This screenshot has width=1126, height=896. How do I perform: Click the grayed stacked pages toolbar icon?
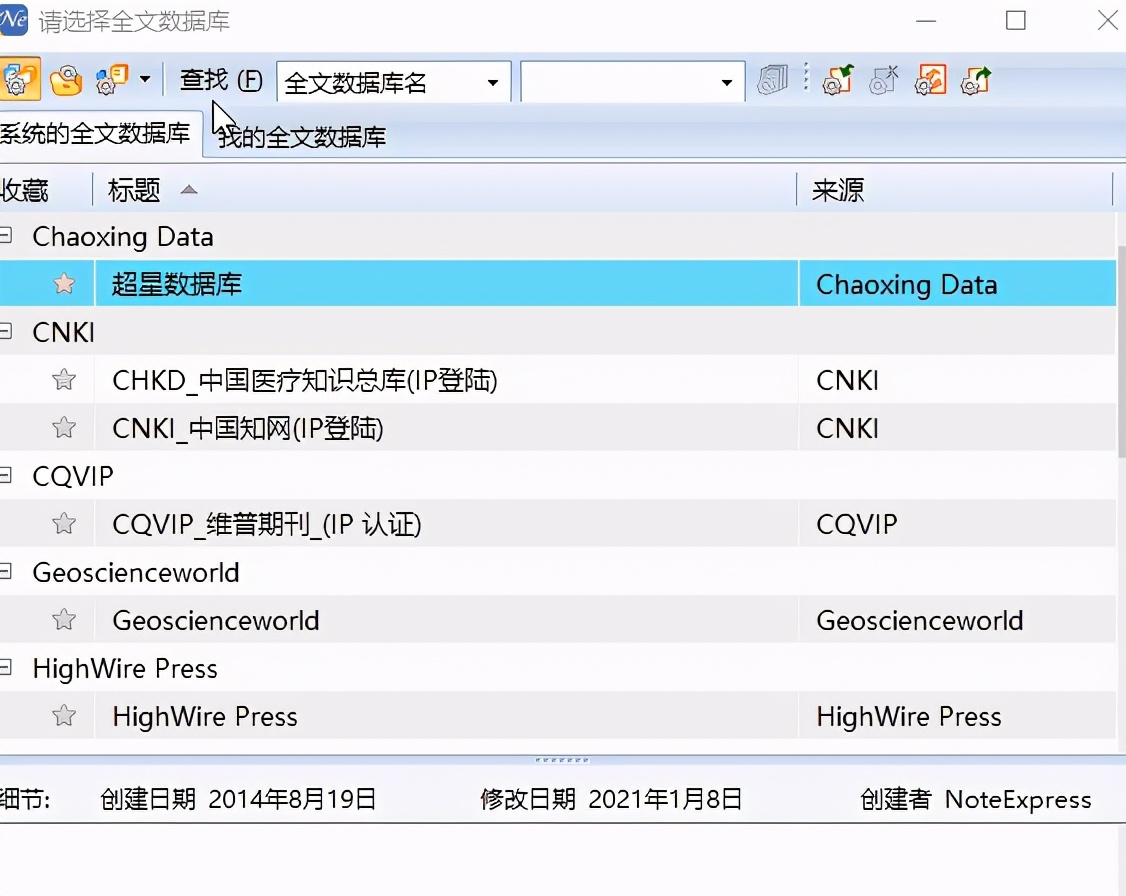coord(773,80)
